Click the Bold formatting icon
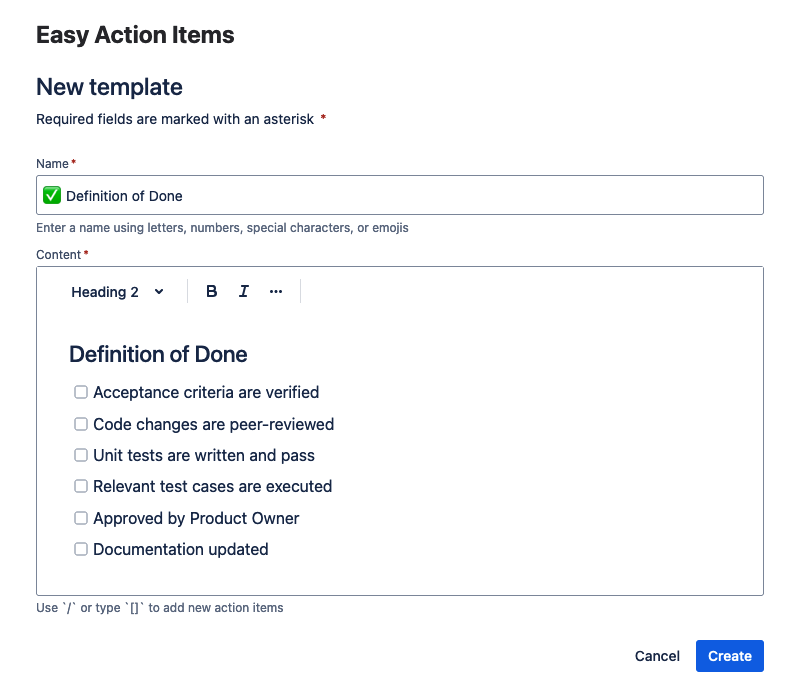The width and height of the screenshot is (801, 688). (211, 292)
